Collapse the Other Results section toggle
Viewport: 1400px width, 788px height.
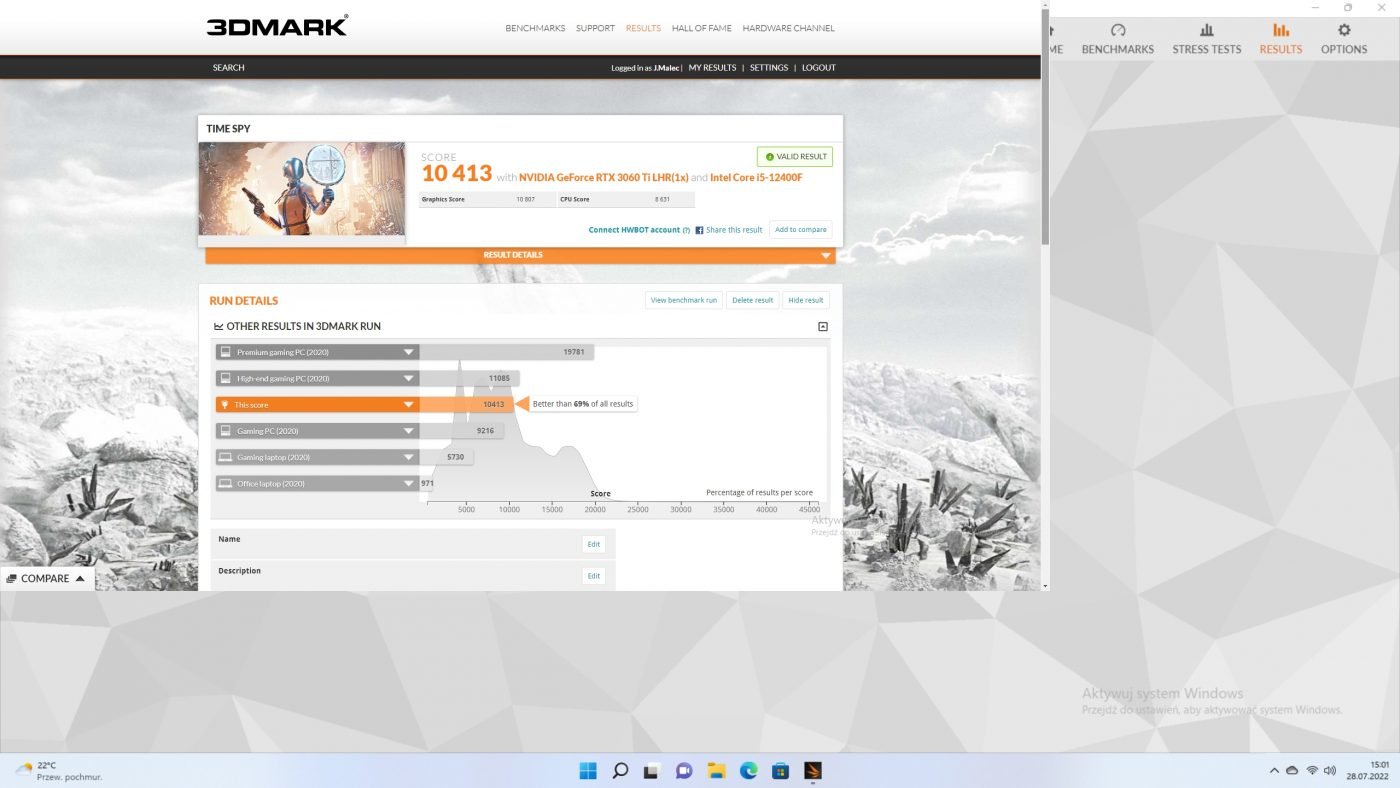(823, 327)
